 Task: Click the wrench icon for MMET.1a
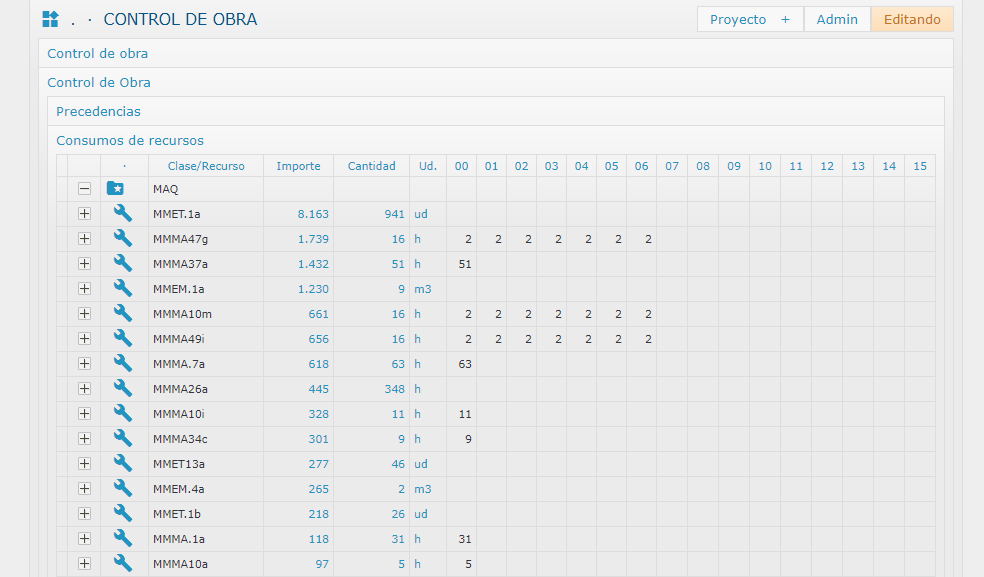pyautogui.click(x=123, y=213)
